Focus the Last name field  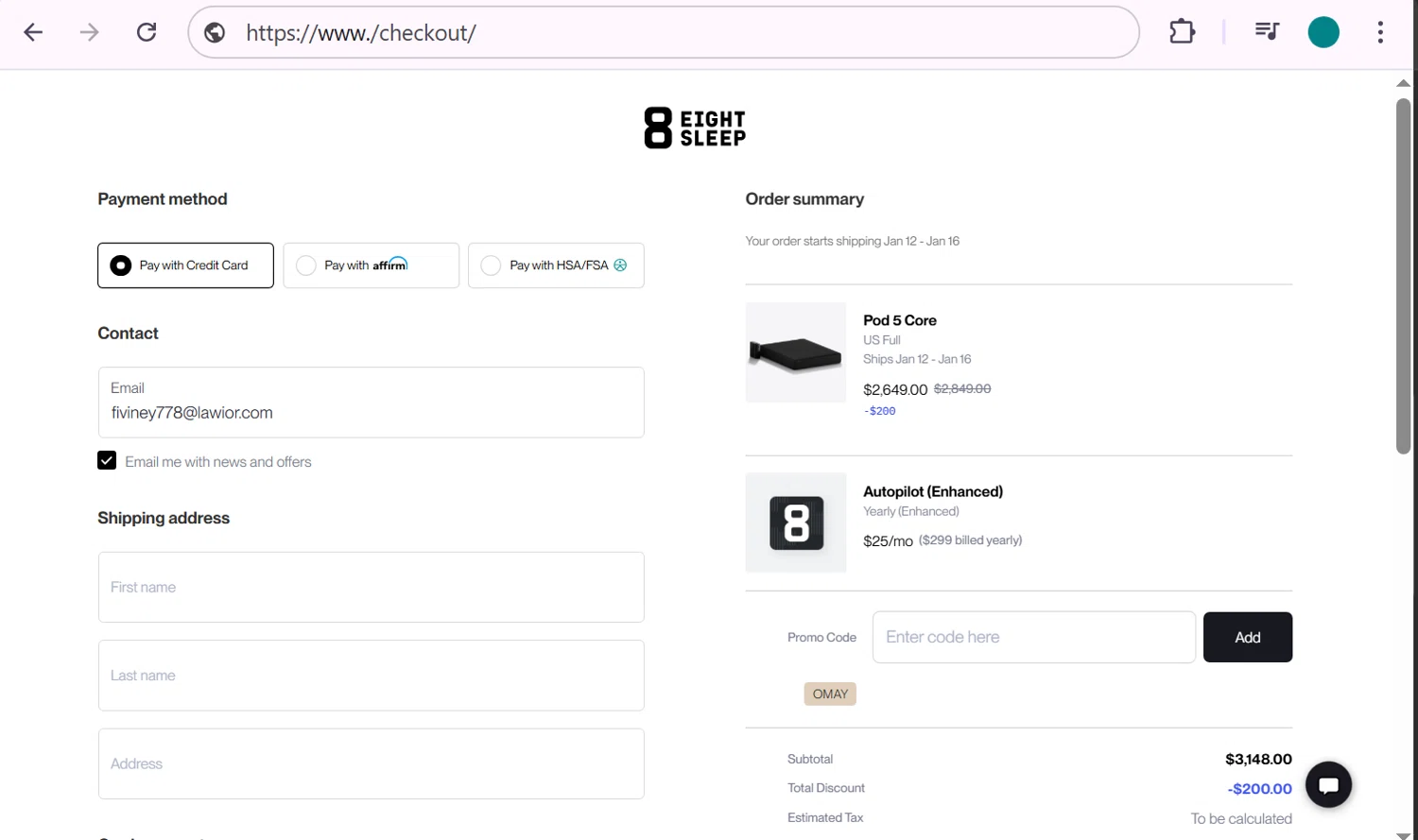pos(371,676)
